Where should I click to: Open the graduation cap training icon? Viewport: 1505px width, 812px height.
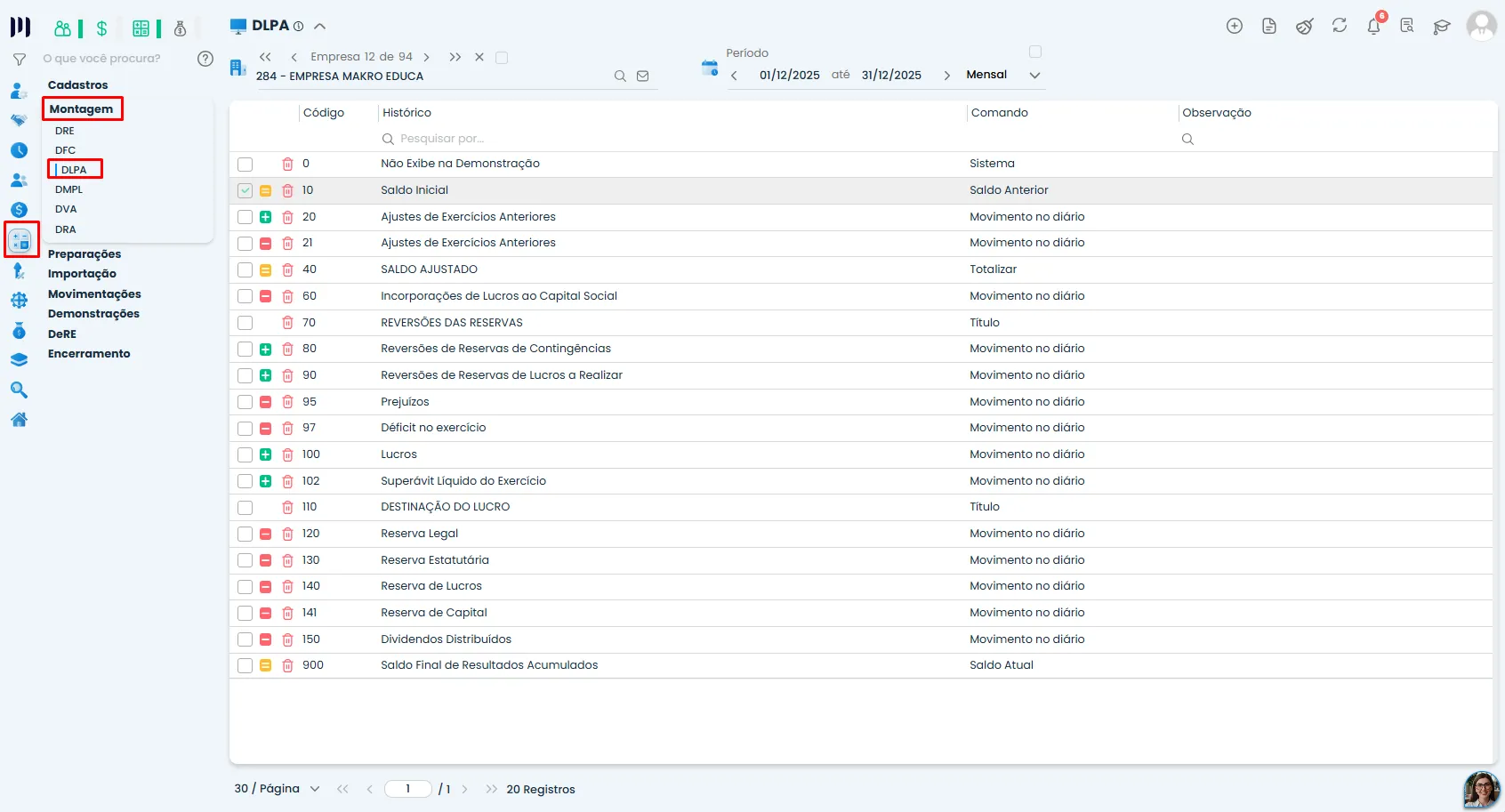point(1442,26)
